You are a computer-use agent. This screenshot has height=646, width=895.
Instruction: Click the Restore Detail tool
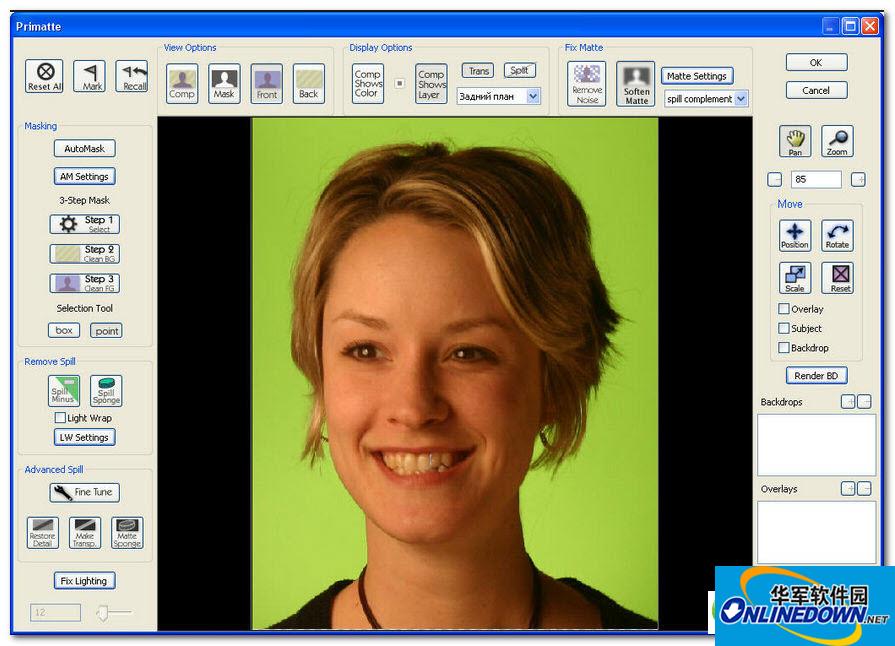pyautogui.click(x=43, y=533)
